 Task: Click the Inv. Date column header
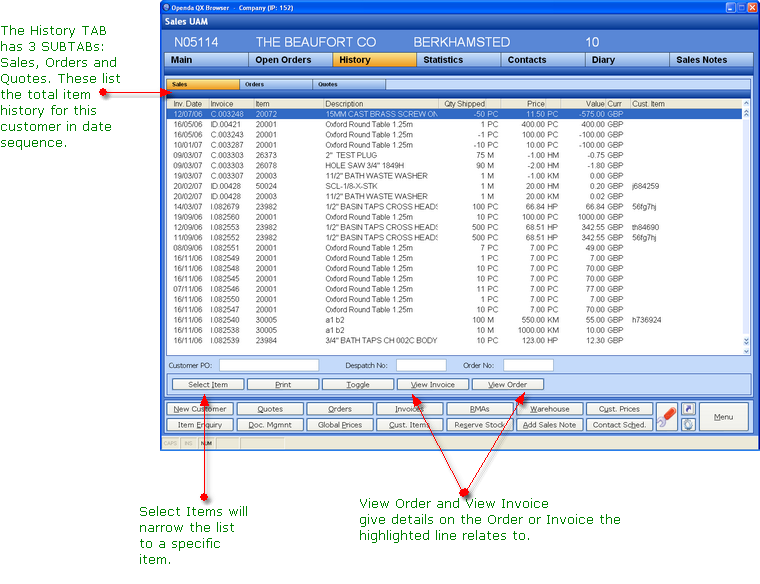coord(188,104)
